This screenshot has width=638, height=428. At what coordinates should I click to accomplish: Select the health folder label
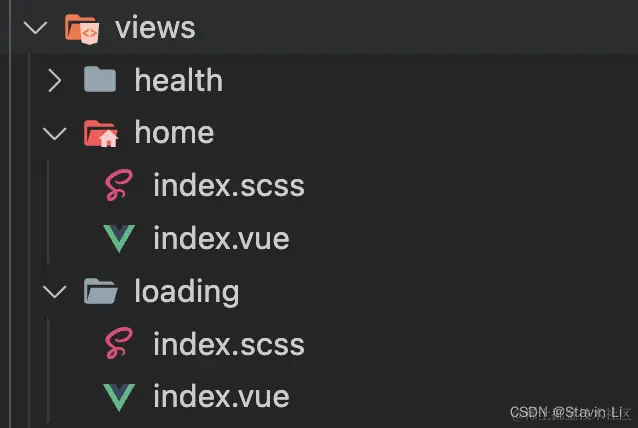tap(179, 80)
